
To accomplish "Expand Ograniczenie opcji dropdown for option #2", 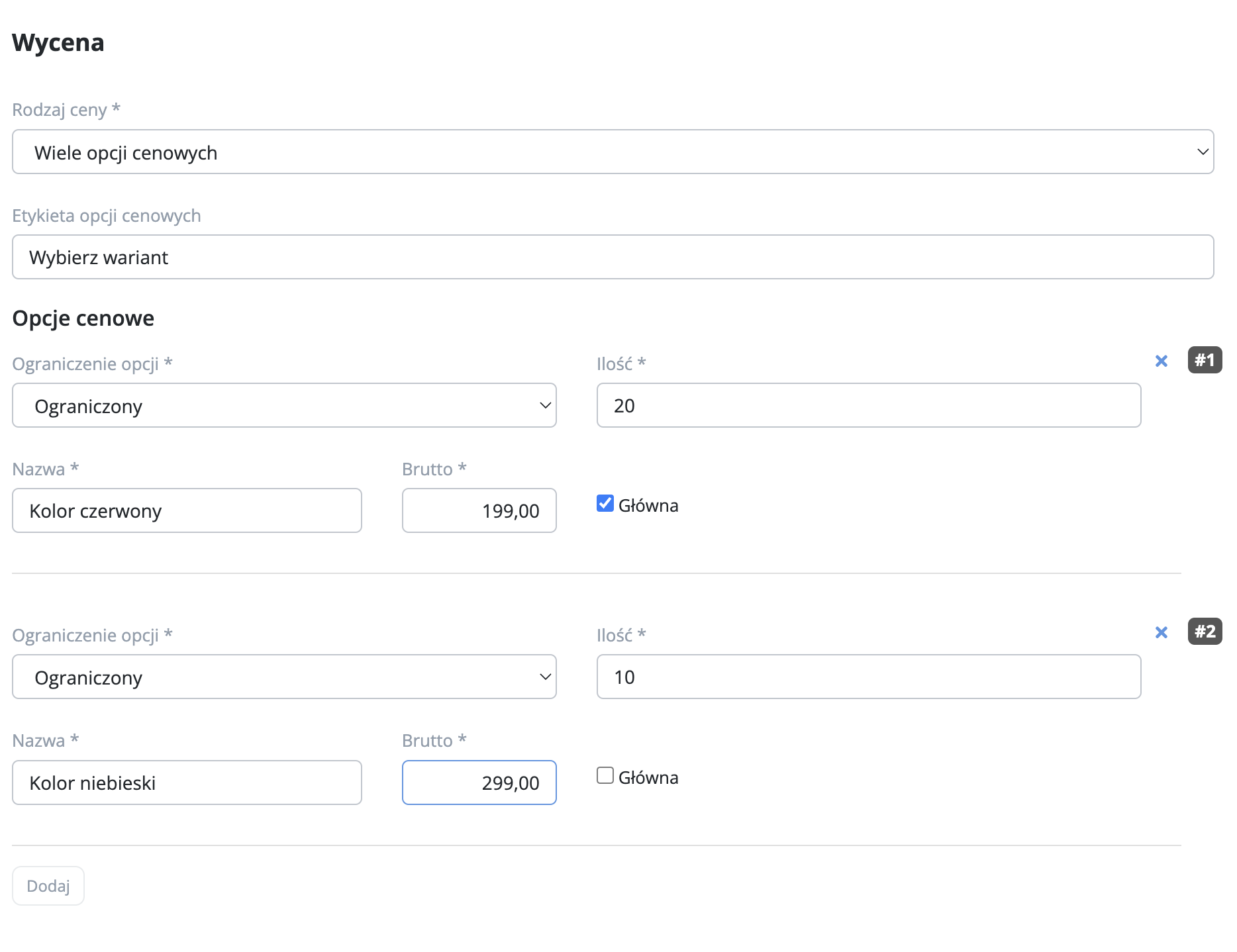I will (284, 677).
